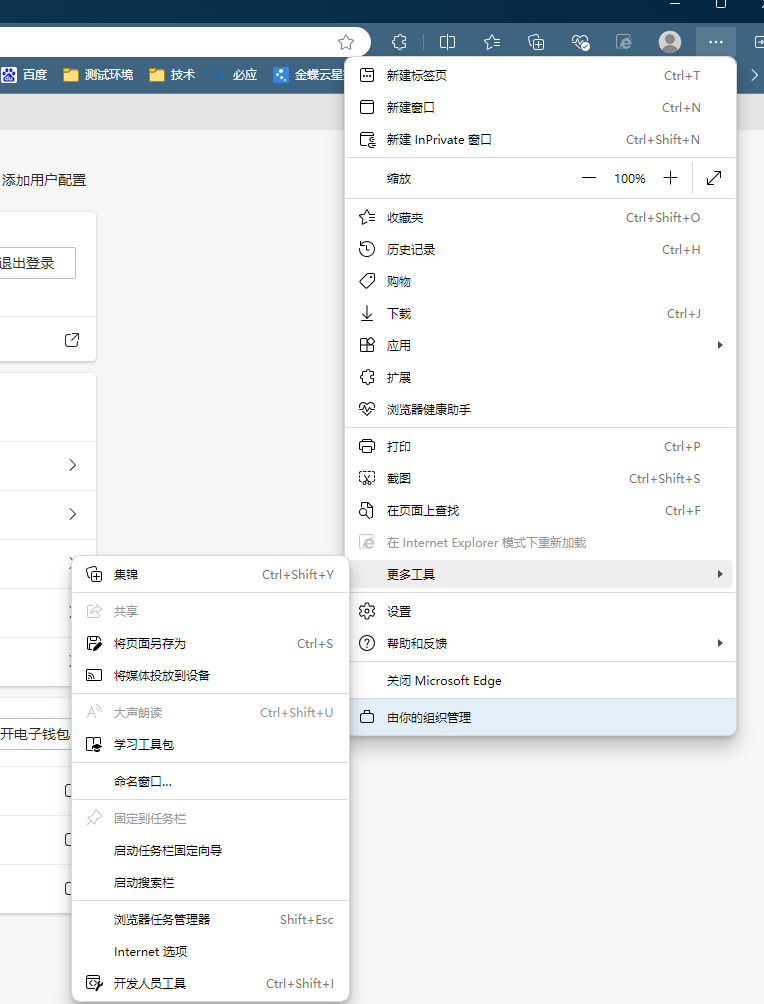Open the 百度 bookmark

[24, 75]
